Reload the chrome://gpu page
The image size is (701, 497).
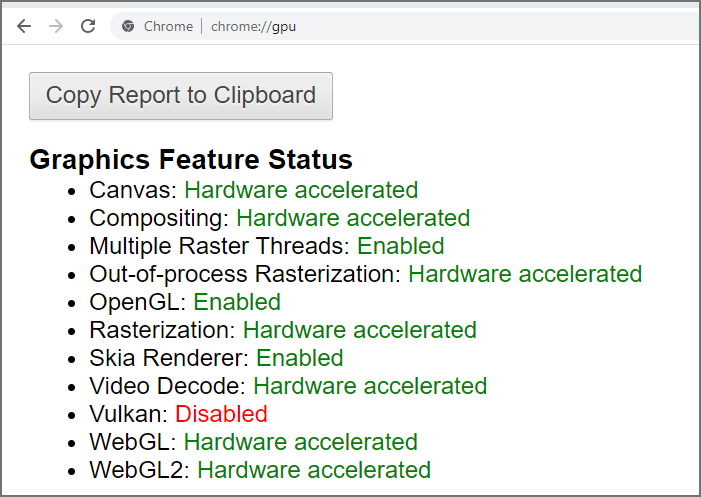[88, 26]
